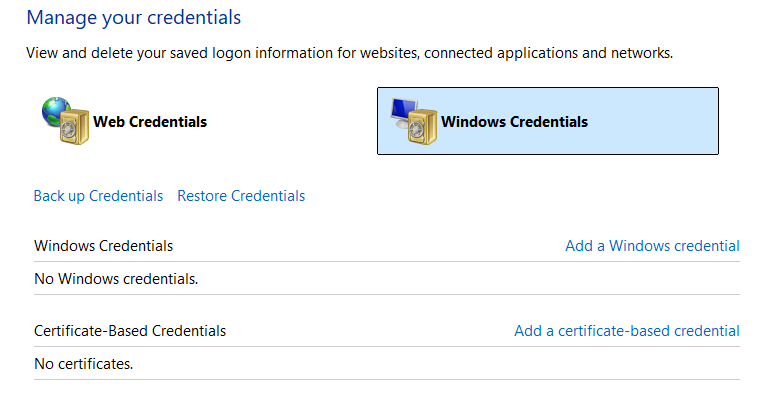Open Back up Credentials link

[98, 196]
